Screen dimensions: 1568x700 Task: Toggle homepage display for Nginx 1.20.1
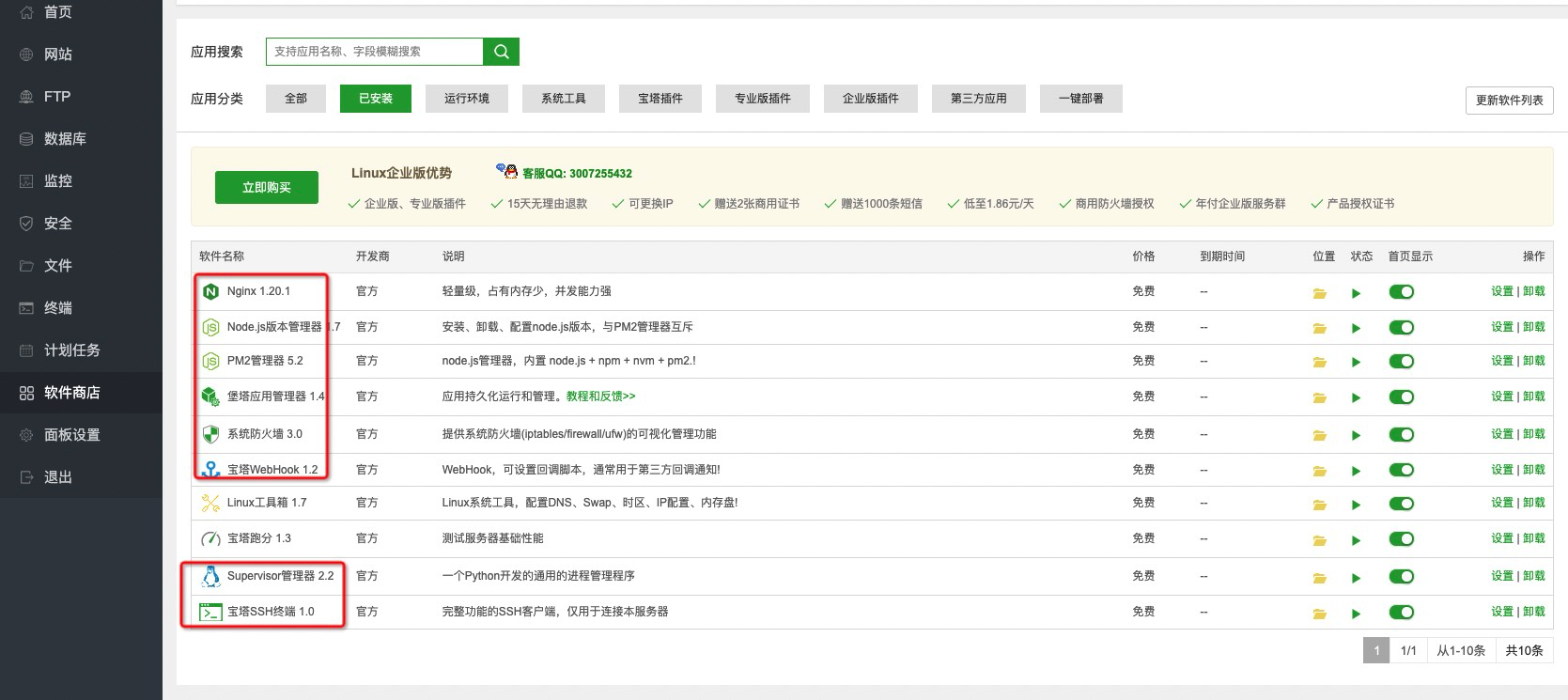click(1402, 292)
